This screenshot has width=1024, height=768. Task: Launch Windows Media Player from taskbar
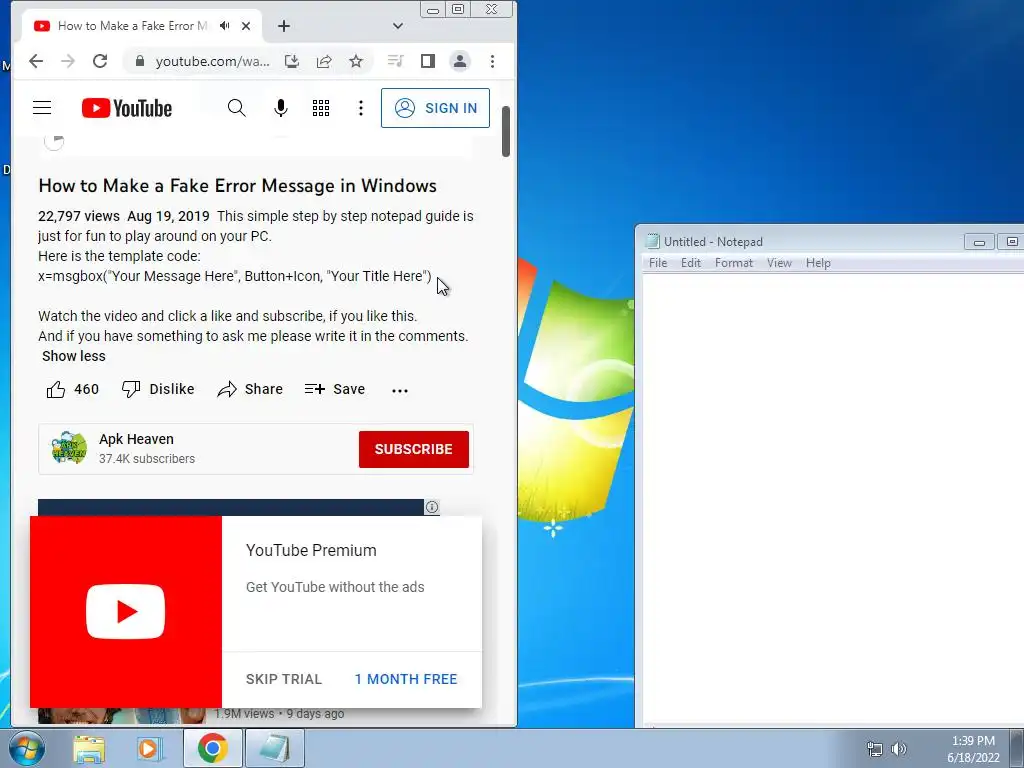click(149, 748)
